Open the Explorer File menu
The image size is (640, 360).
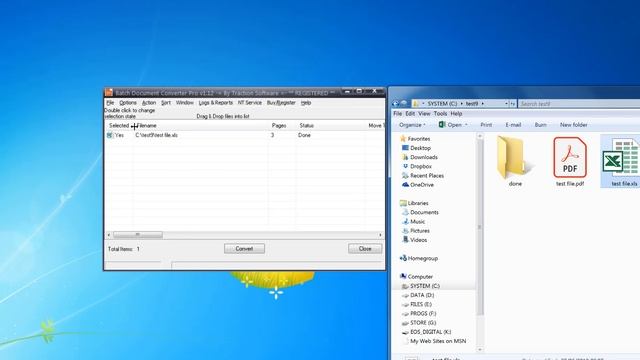(398, 114)
